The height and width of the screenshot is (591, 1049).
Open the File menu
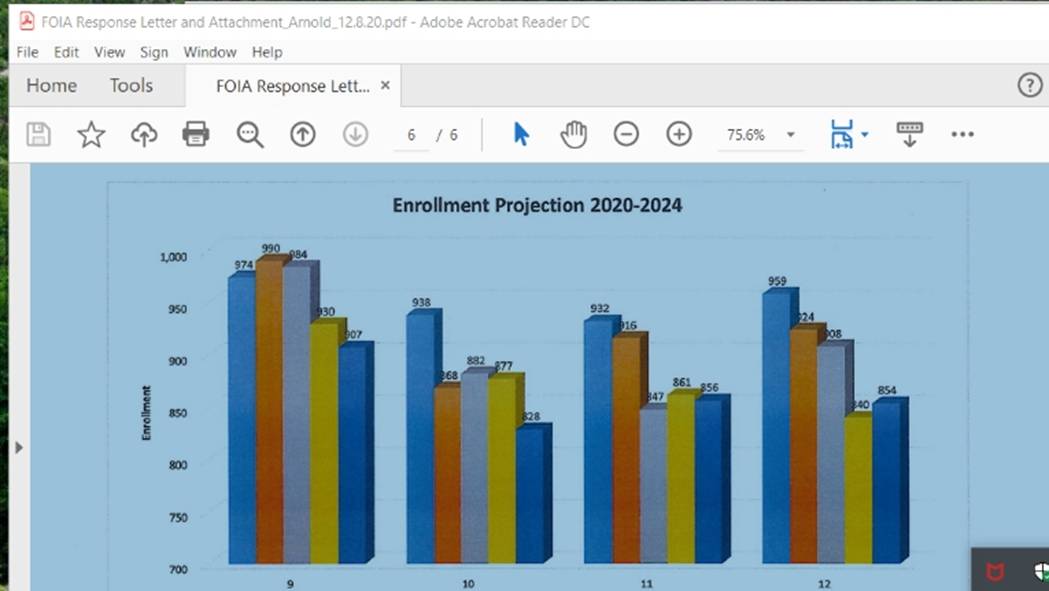tap(27, 52)
